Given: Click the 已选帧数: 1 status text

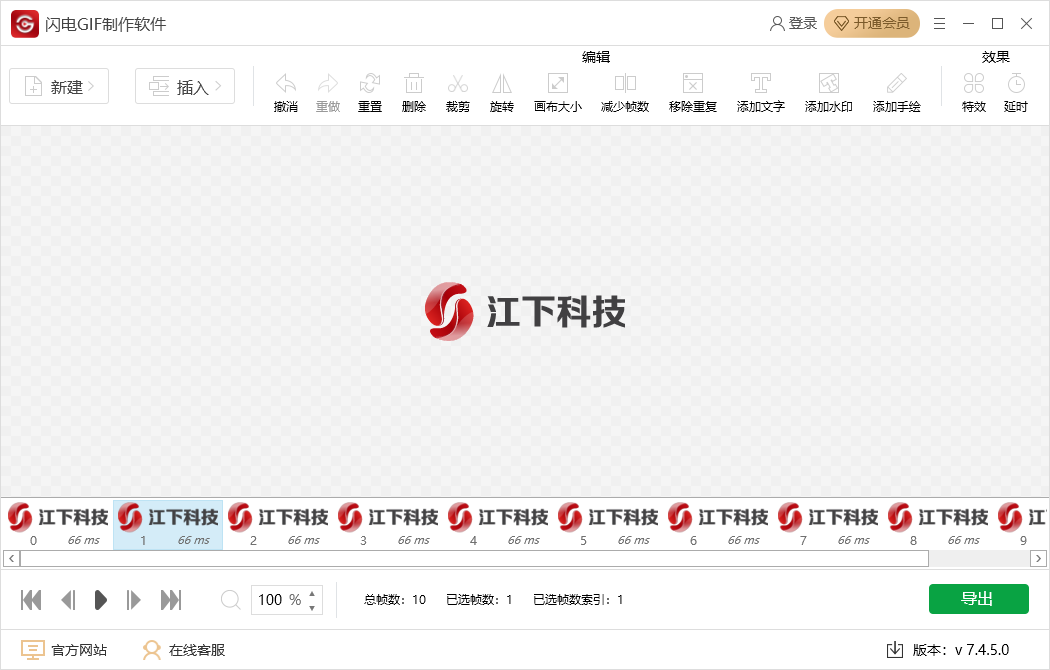Looking at the screenshot, I should pos(479,600).
